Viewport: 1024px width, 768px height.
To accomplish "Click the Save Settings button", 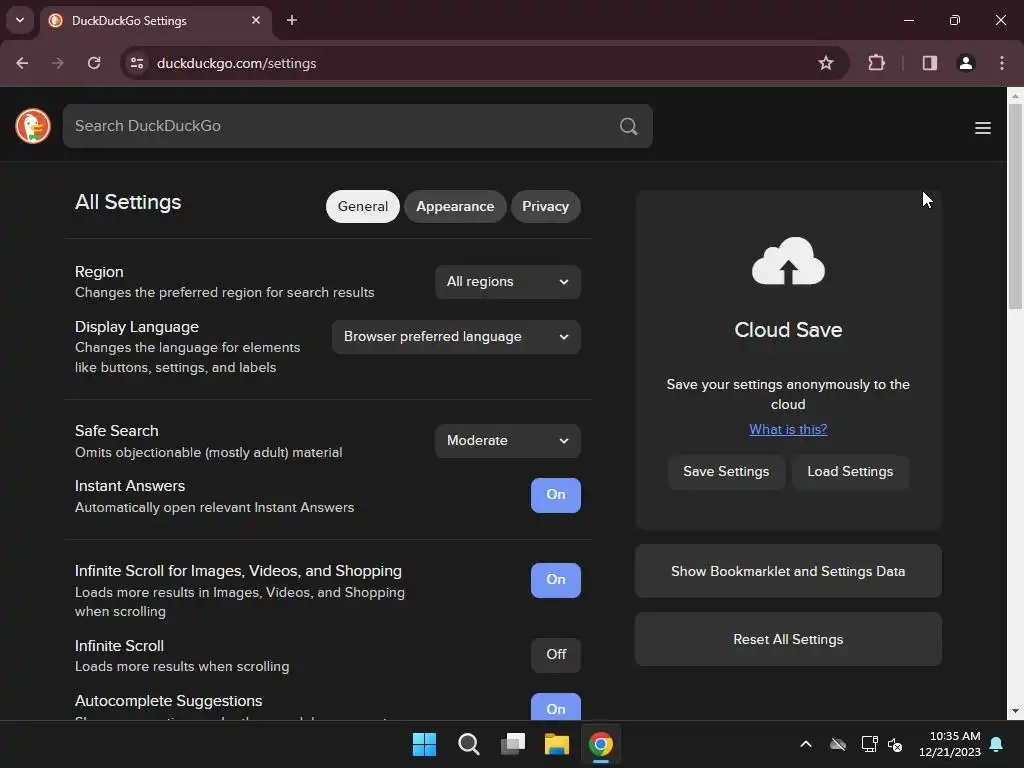I will 726,472.
